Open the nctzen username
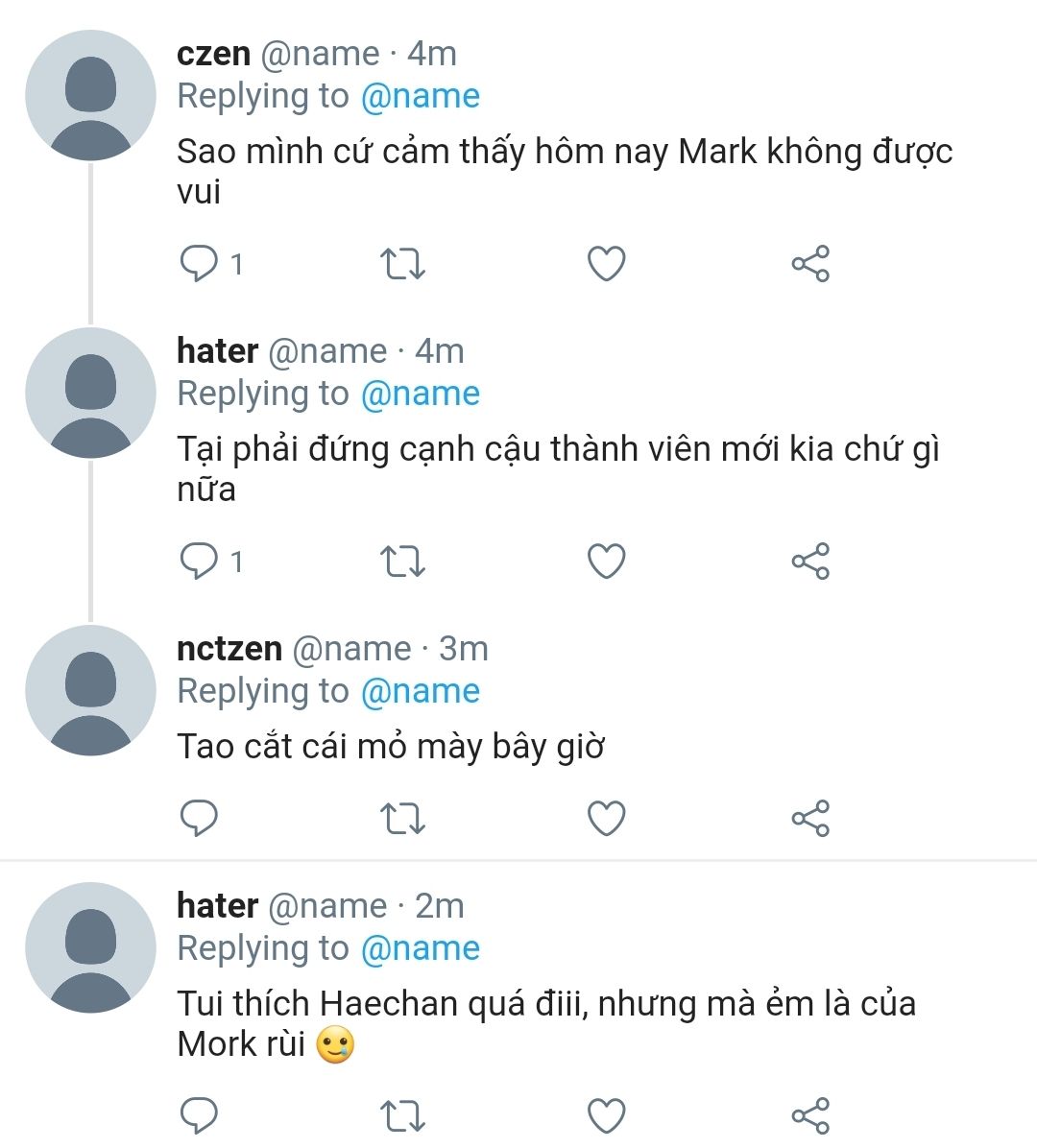 229,649
